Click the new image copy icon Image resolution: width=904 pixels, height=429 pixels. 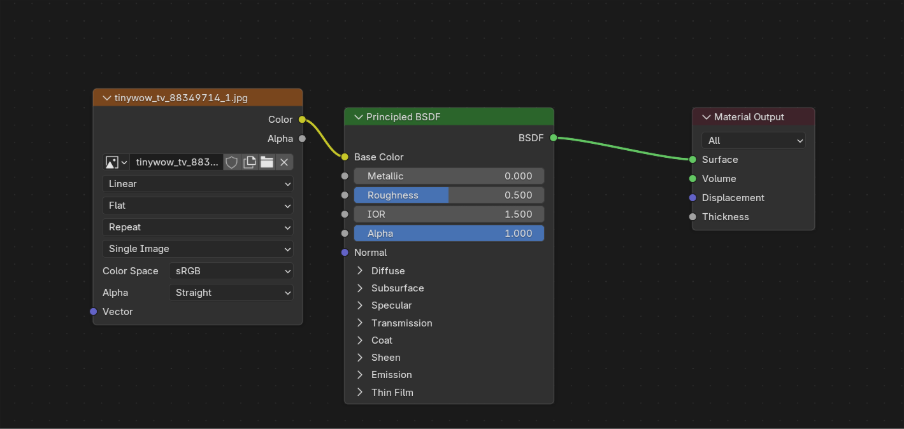(250, 162)
